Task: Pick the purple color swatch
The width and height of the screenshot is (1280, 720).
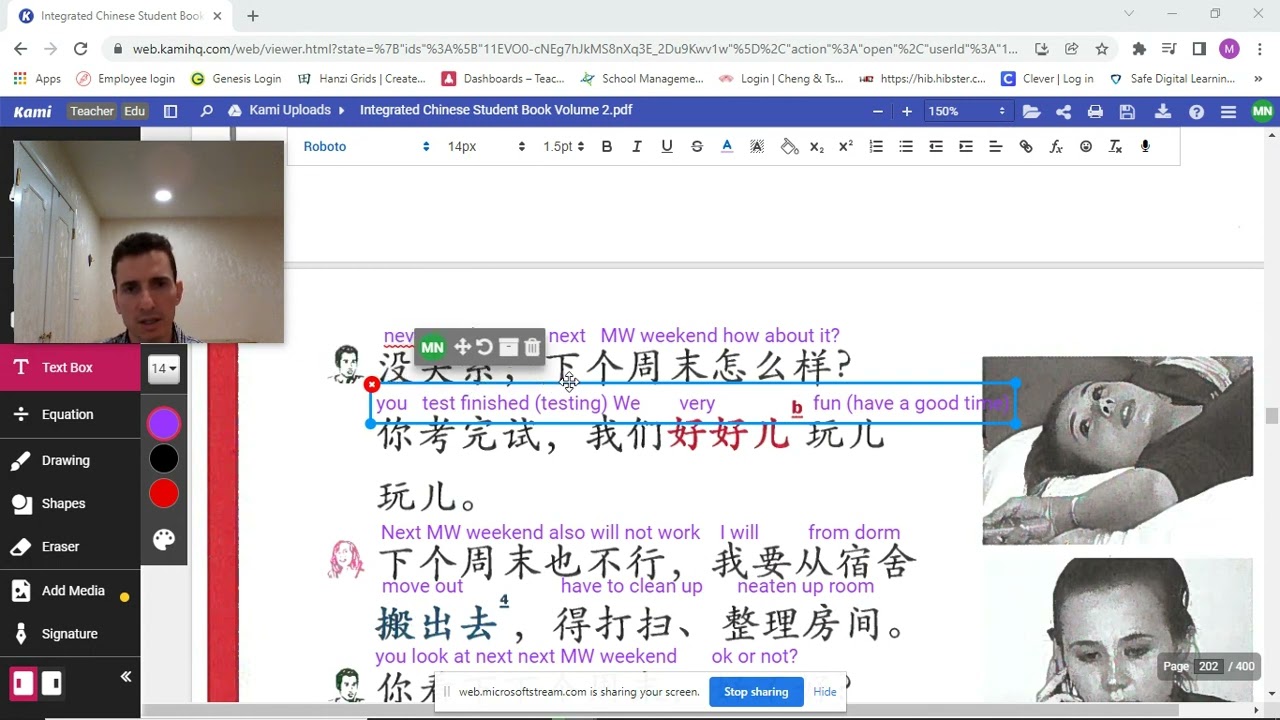Action: coord(164,424)
